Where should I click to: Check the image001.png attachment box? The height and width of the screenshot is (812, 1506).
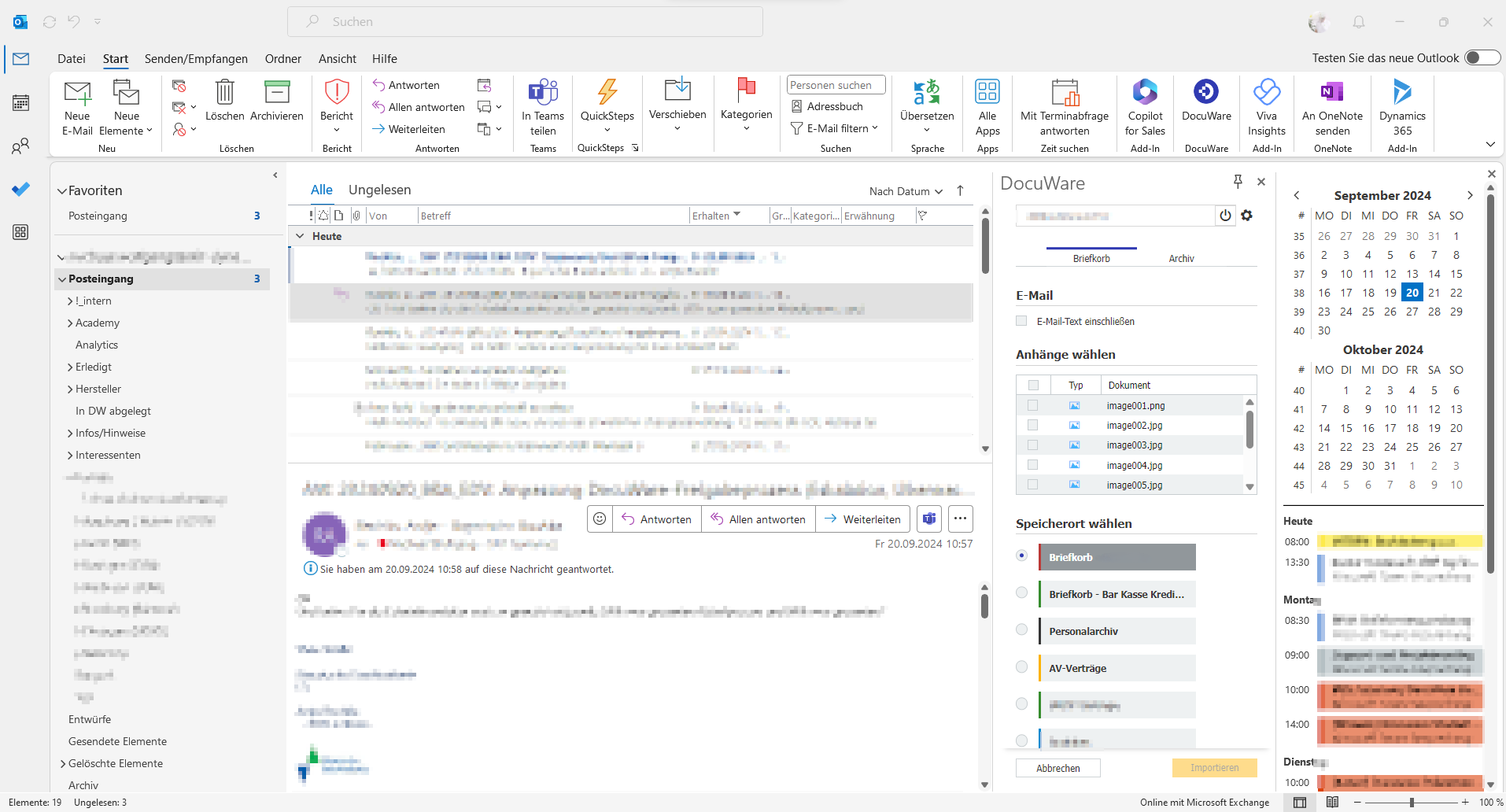coord(1032,405)
